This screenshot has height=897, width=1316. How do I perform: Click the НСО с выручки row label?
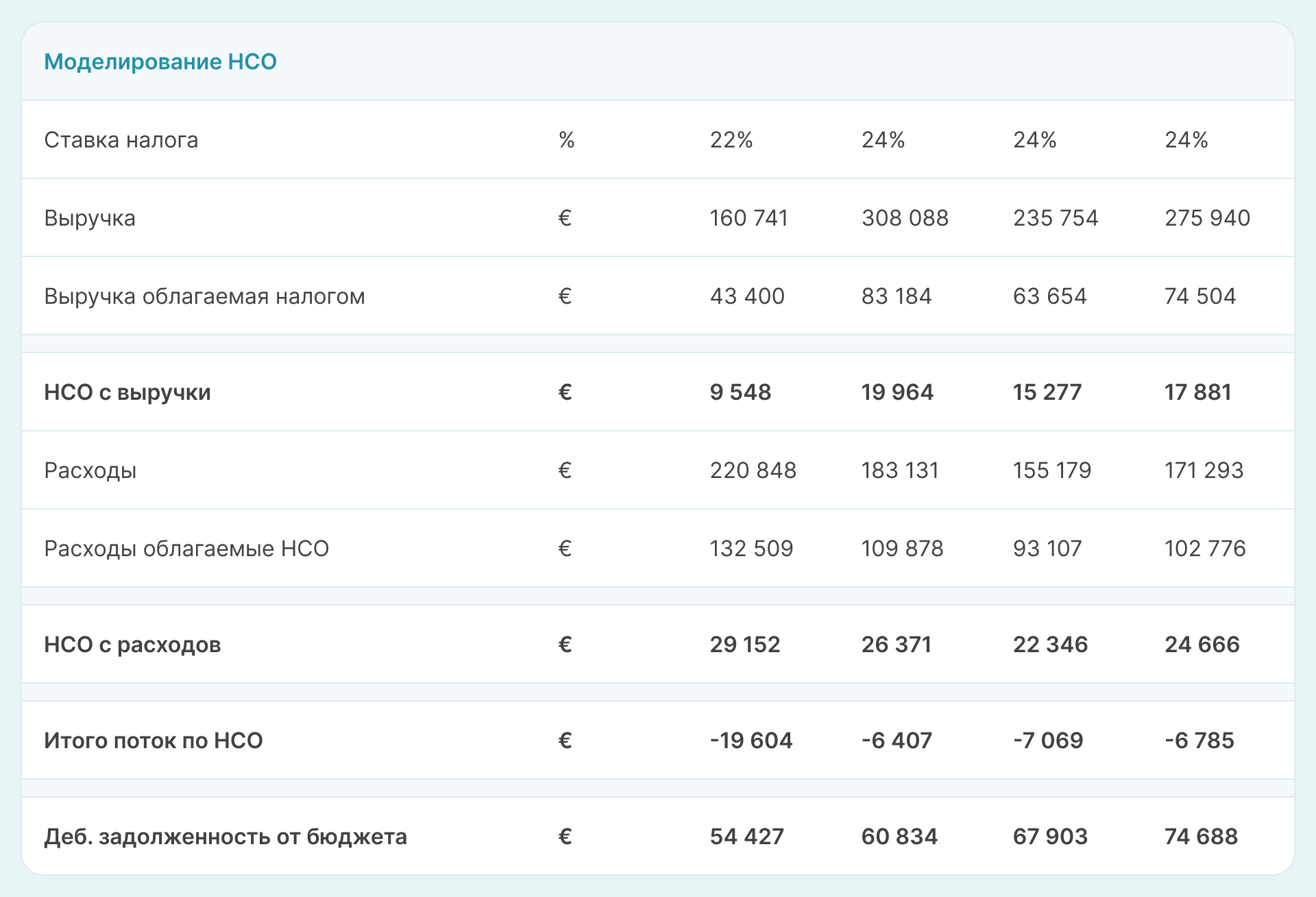(127, 392)
